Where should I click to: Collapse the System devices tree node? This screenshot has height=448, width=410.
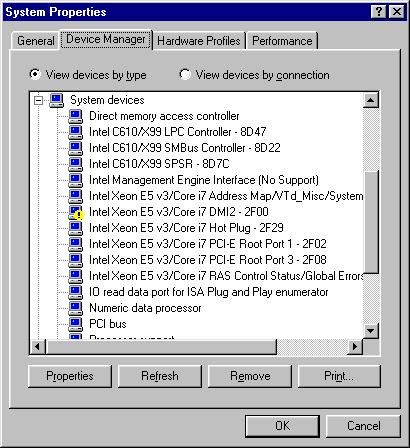39,100
